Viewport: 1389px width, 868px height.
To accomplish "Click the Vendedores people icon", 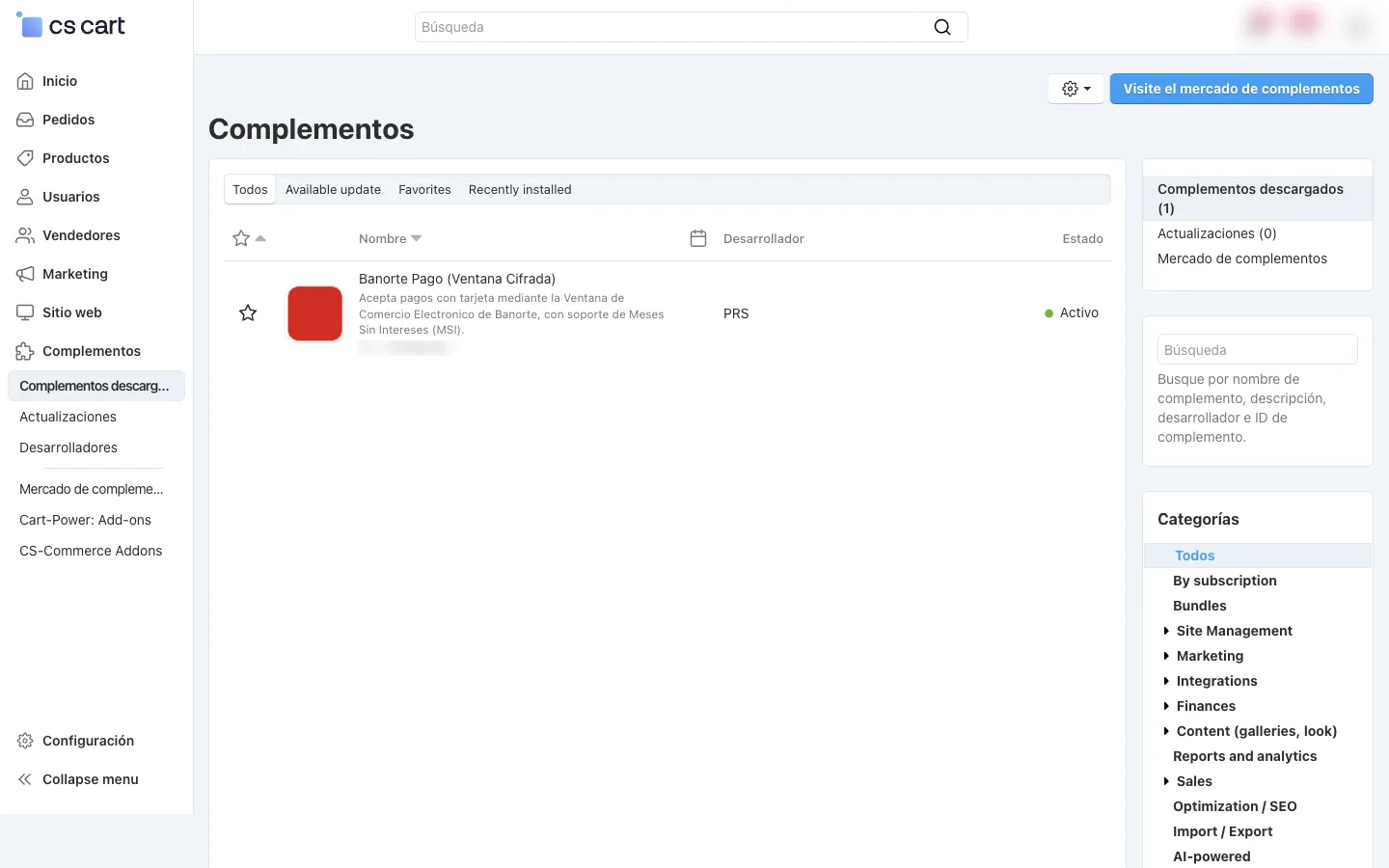I will coord(25,235).
